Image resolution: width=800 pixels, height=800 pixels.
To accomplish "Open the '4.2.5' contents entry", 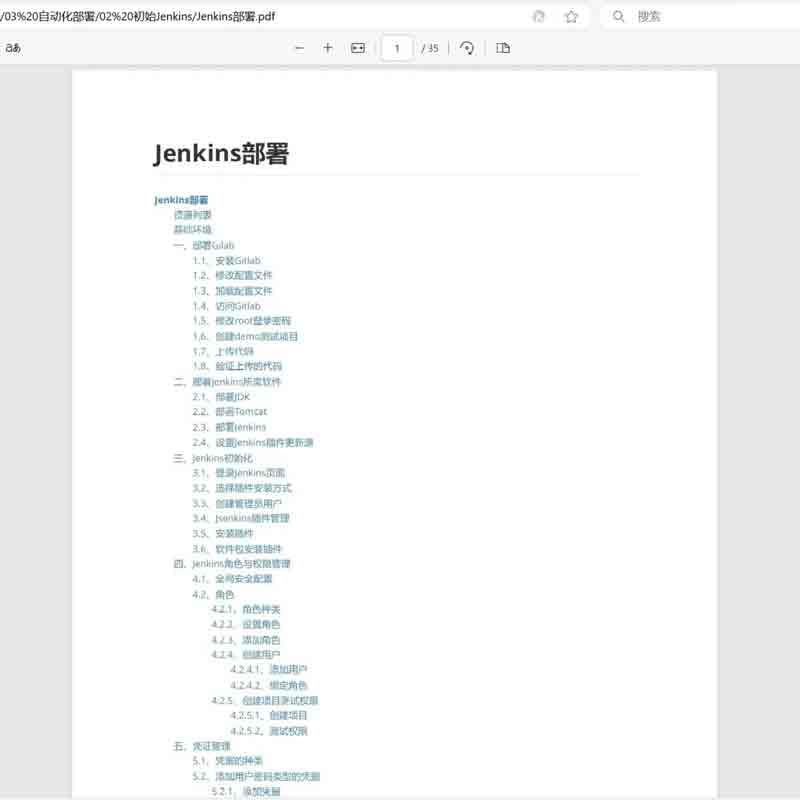I will pyautogui.click(x=265, y=701).
